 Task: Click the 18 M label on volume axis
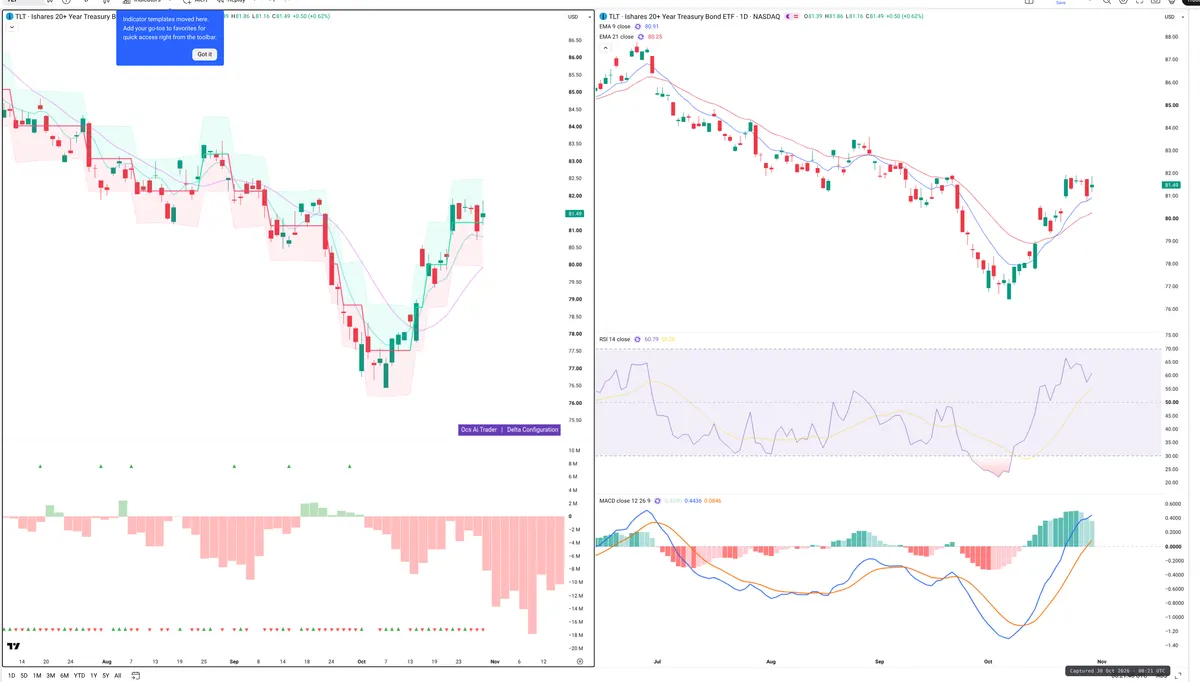576,635
